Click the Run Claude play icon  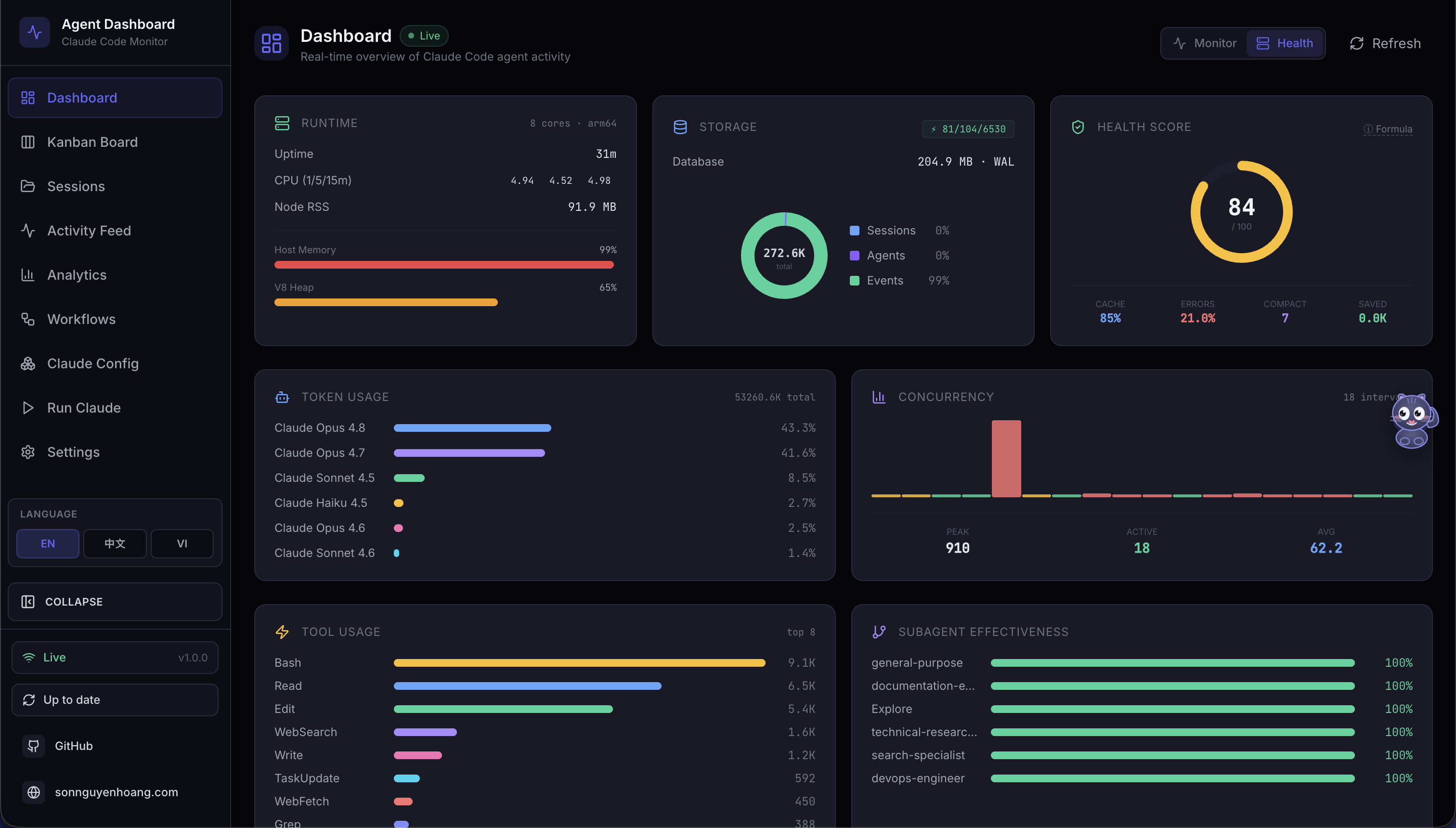(28, 408)
